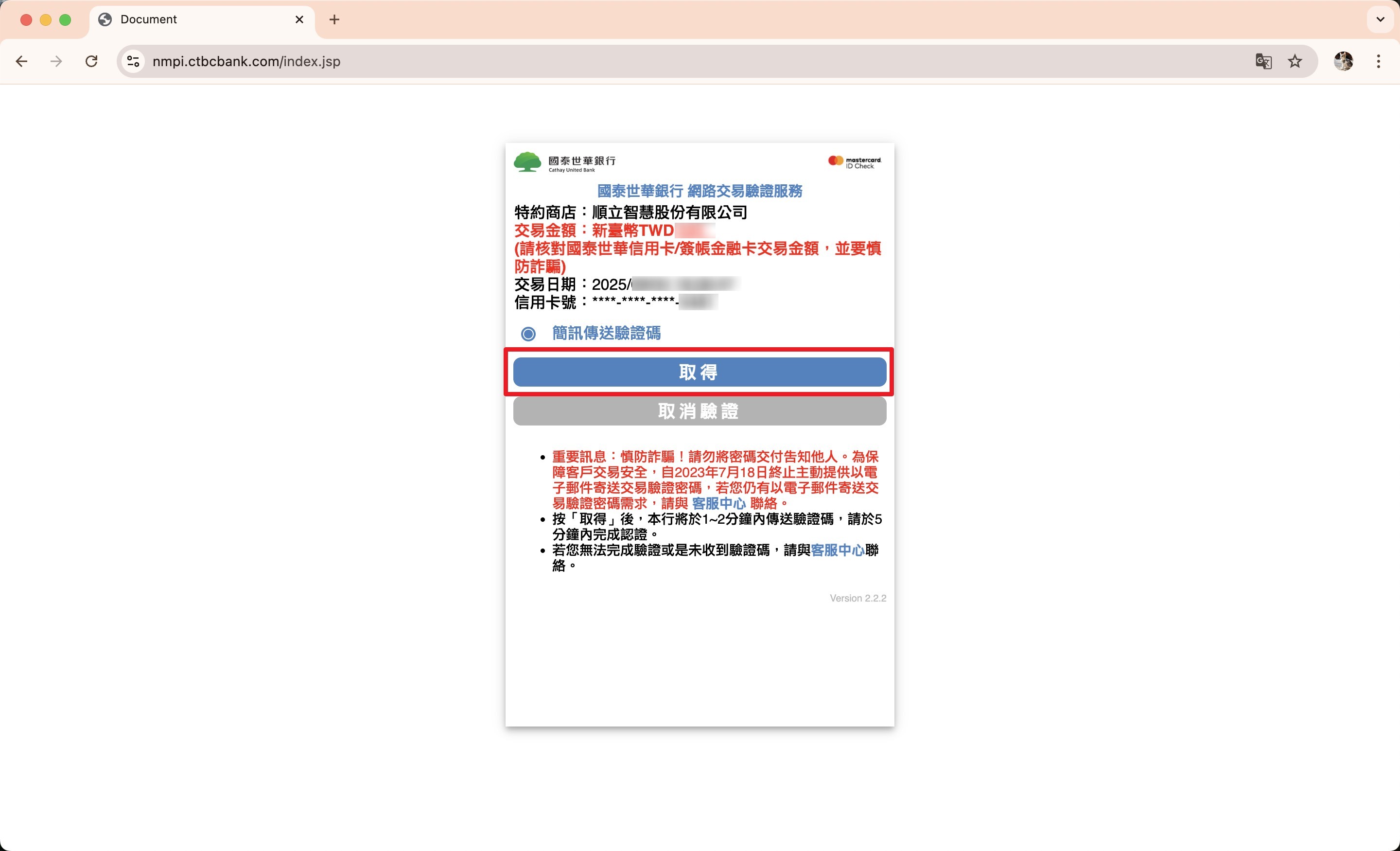Click the 信用卡號 line
The image size is (1400, 851).
pos(616,302)
